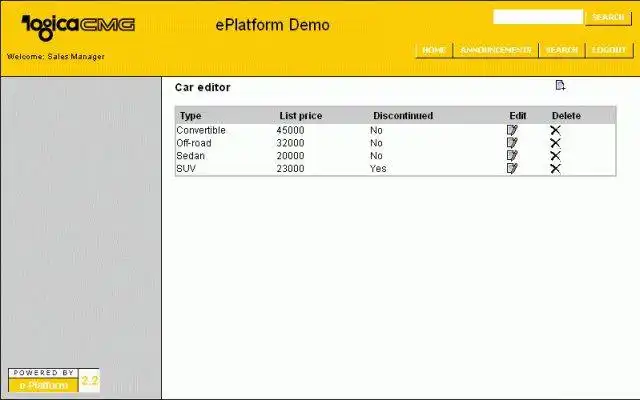The height and width of the screenshot is (400, 640).
Task: Click the No discontinued value for Off-road
Action: [x=376, y=143]
